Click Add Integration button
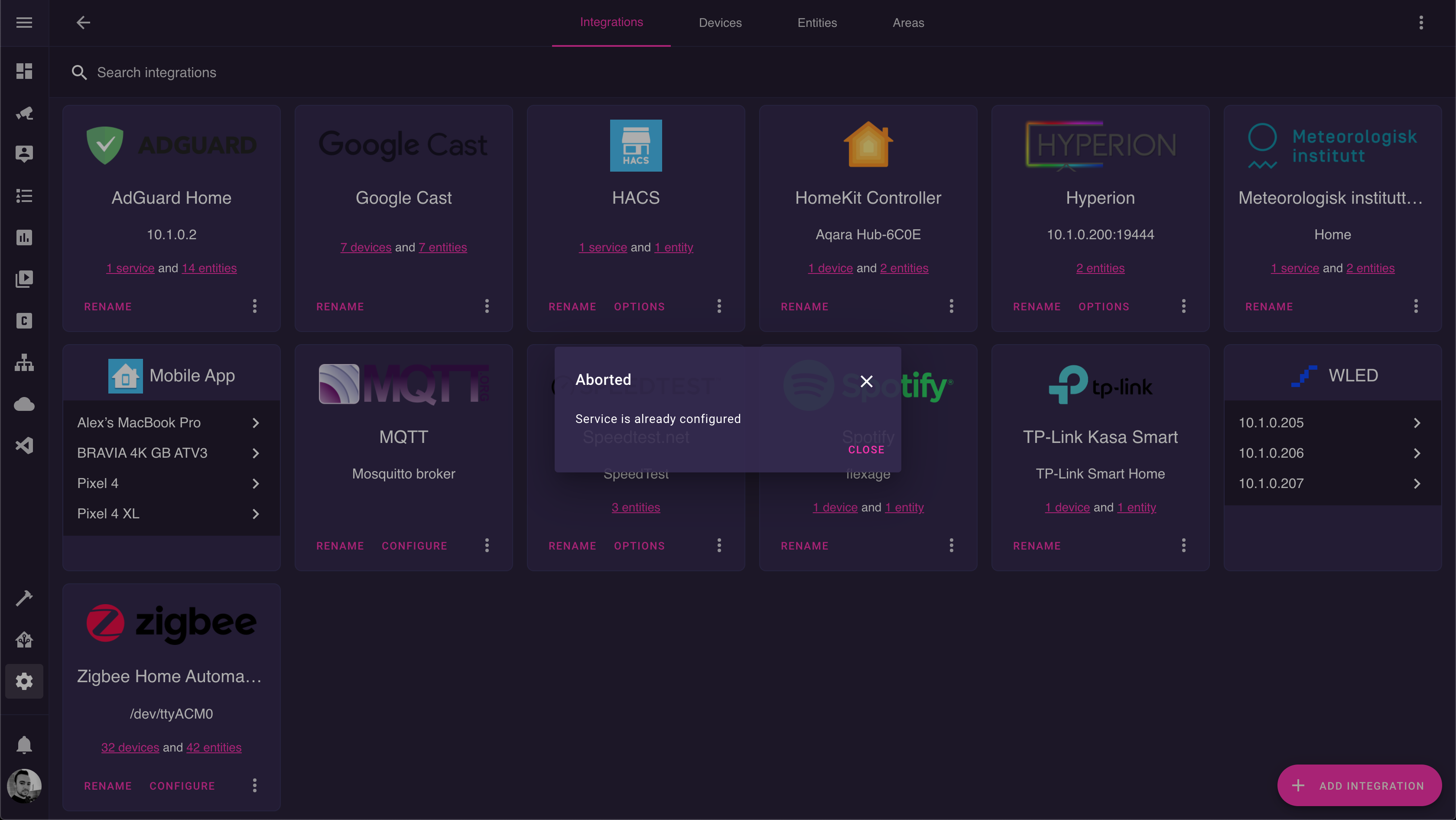Image resolution: width=1456 pixels, height=820 pixels. pyautogui.click(x=1359, y=785)
